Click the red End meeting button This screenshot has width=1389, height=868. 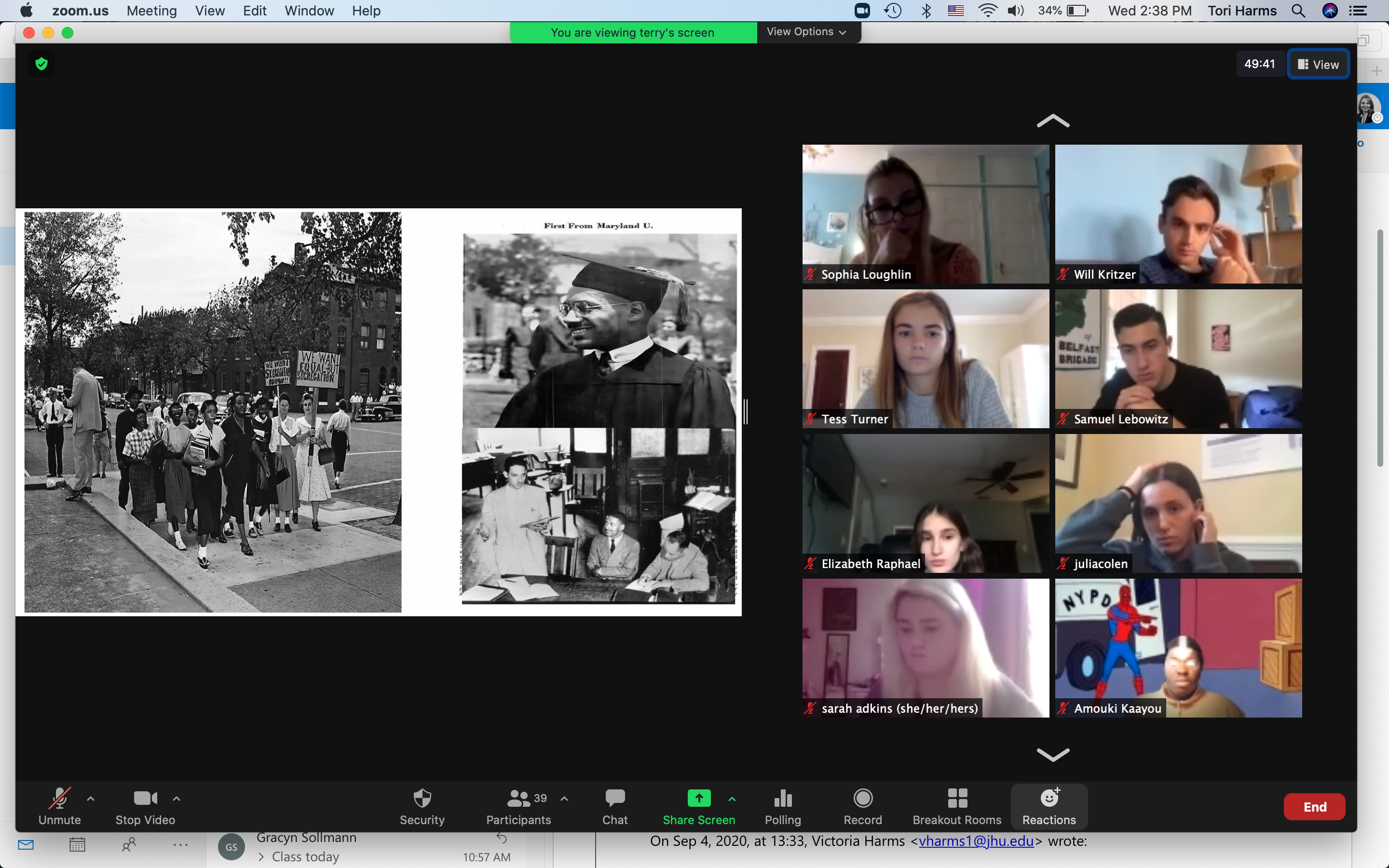click(x=1314, y=807)
